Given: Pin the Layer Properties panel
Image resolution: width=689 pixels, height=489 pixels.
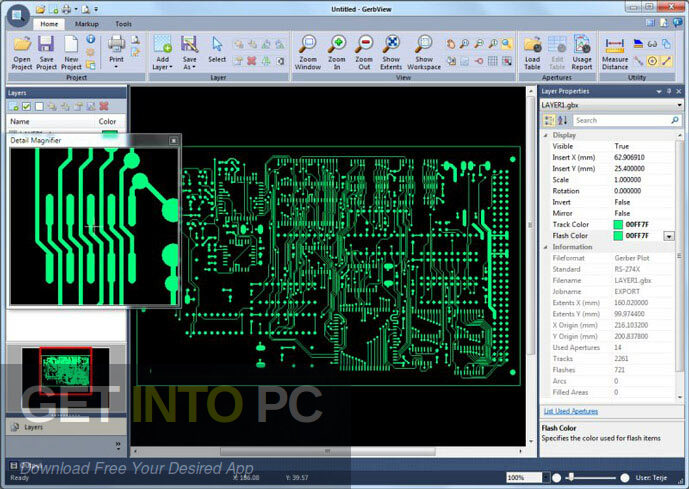Looking at the screenshot, I should coord(669,91).
